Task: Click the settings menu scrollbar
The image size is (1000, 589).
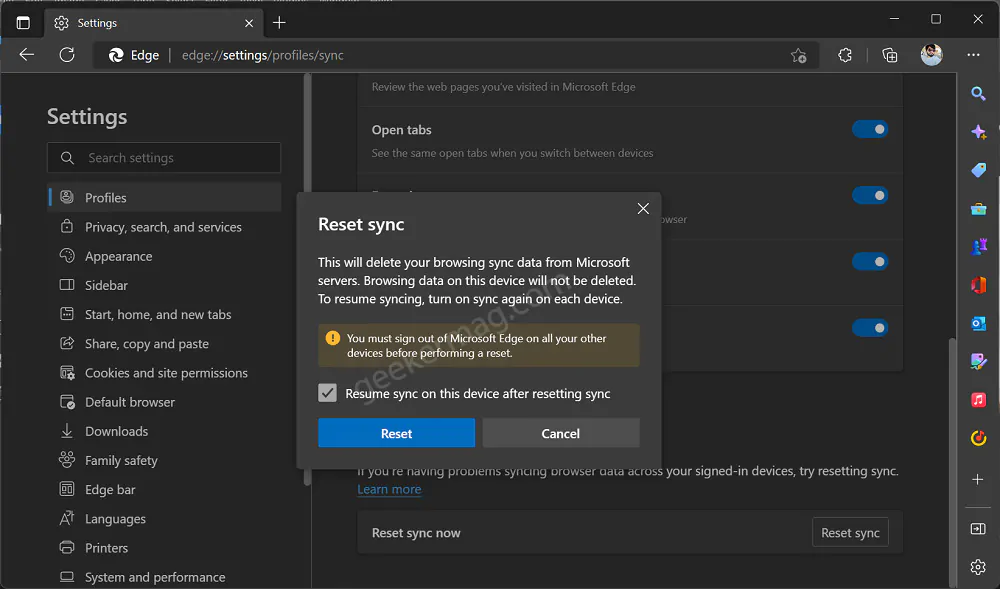Action: coord(307,279)
